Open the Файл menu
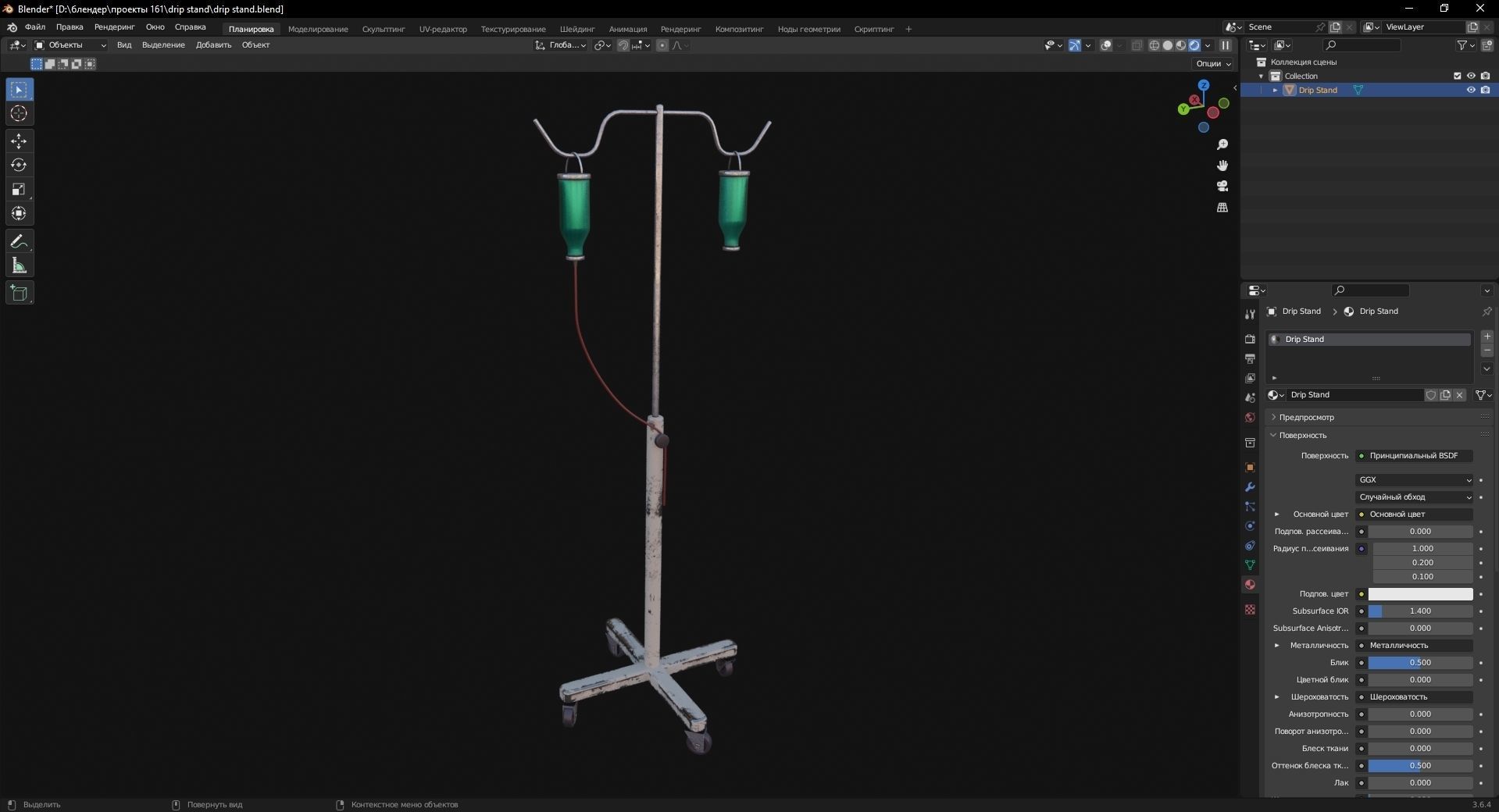This screenshot has width=1499, height=812. (x=35, y=27)
